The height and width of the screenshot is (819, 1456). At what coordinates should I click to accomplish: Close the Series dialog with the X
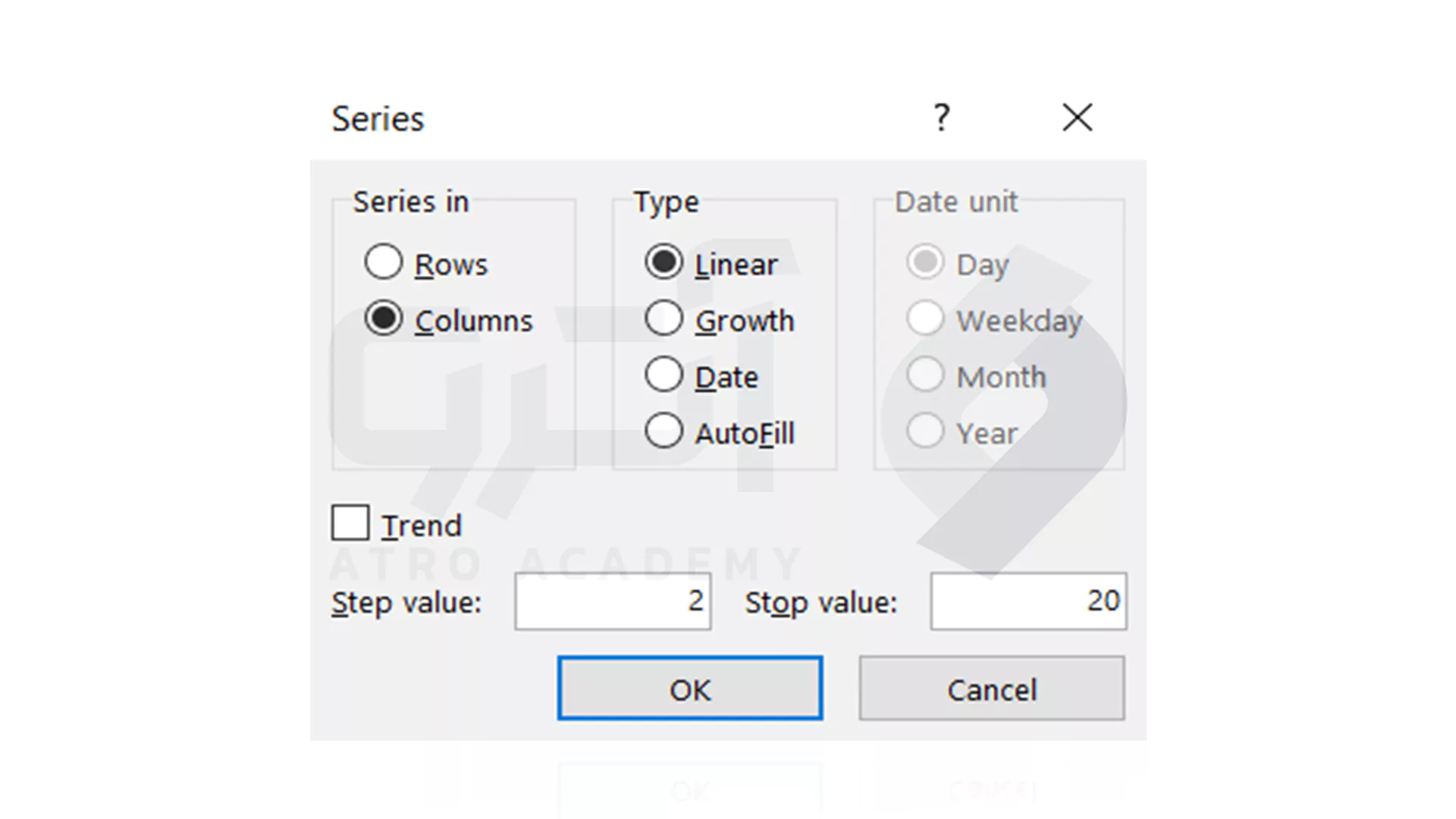1077,118
